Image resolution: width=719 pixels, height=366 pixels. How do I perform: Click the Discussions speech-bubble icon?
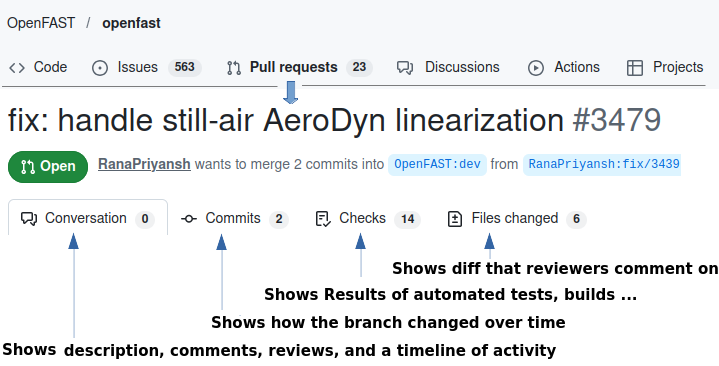405,68
